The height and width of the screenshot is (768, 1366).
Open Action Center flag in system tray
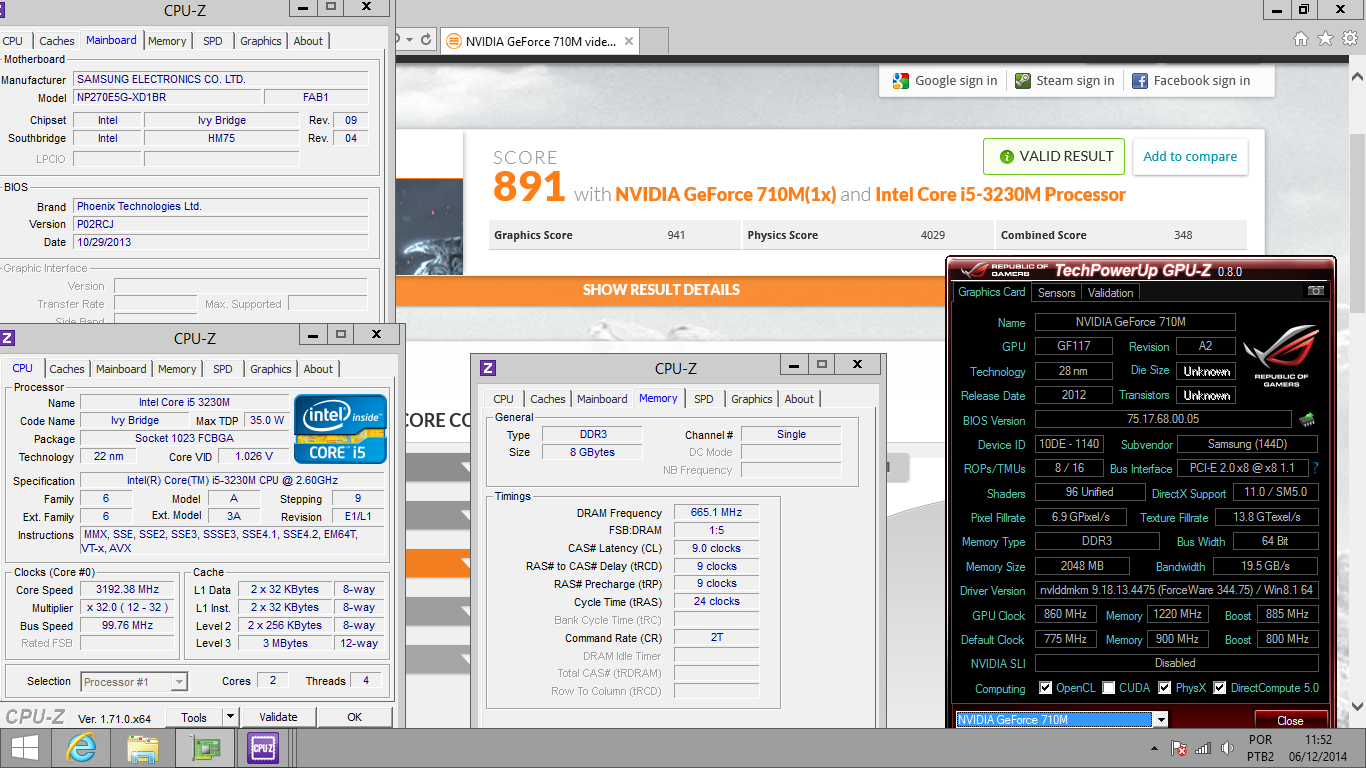click(1180, 748)
